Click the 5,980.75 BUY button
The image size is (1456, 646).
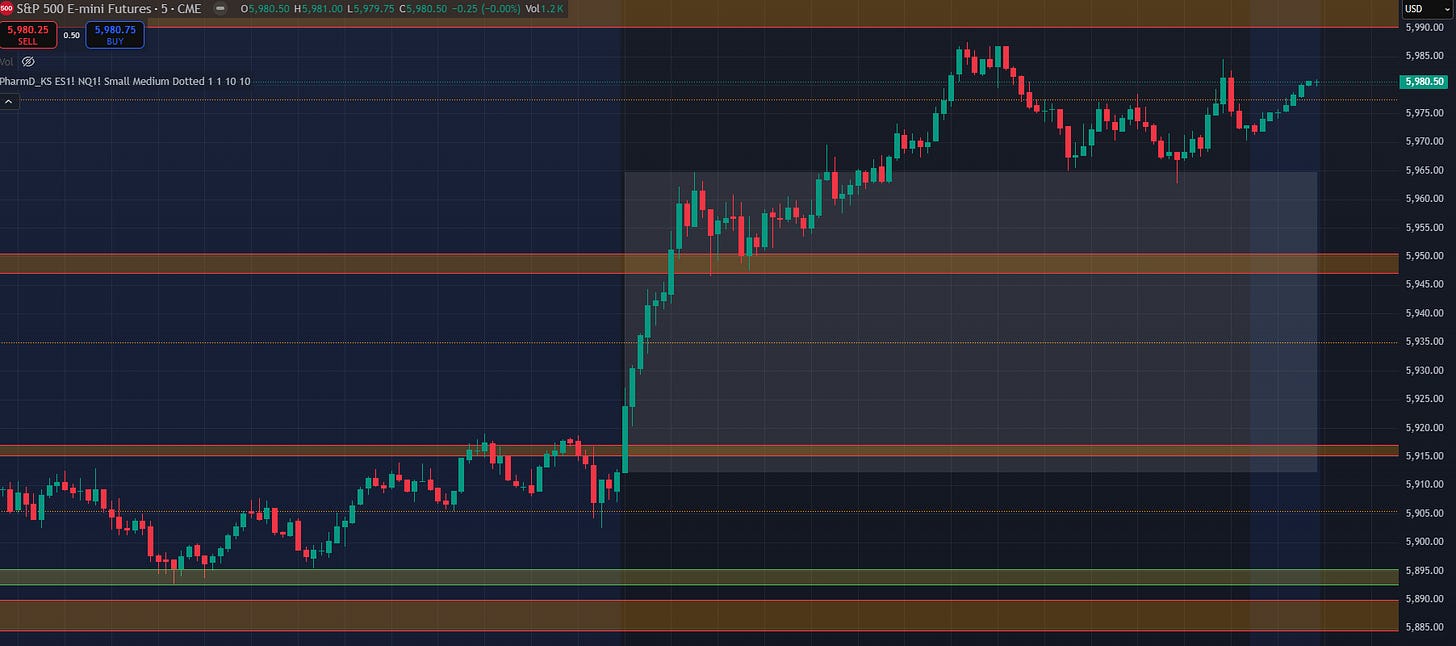(x=114, y=35)
